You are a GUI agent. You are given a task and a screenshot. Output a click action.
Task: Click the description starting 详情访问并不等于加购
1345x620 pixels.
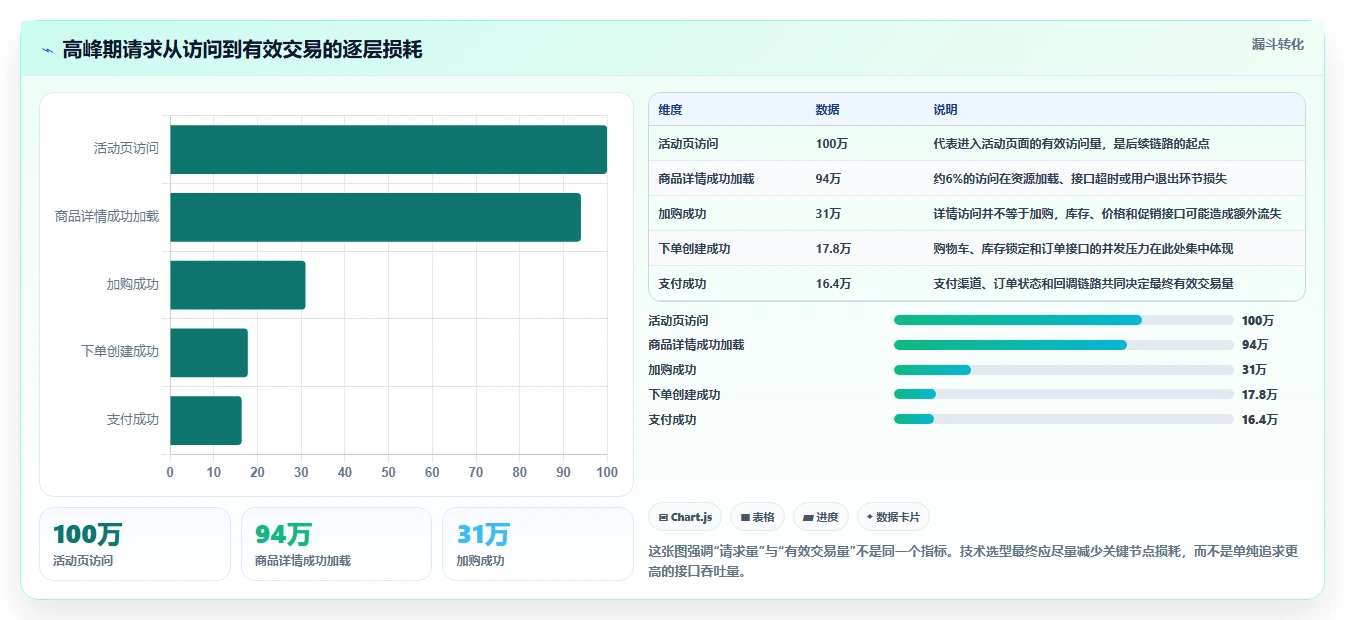click(1107, 214)
